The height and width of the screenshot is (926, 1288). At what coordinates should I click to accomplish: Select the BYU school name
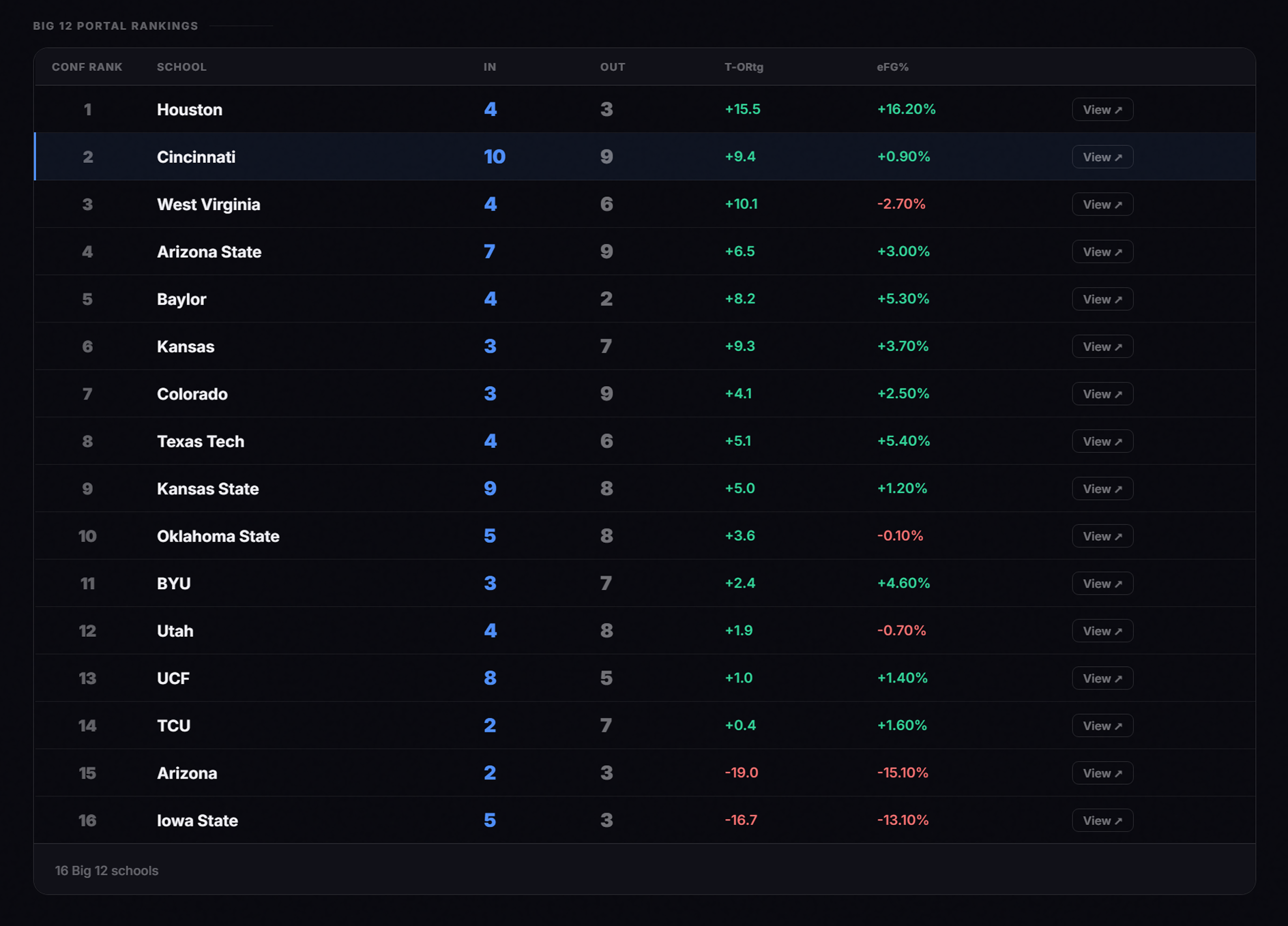174,584
